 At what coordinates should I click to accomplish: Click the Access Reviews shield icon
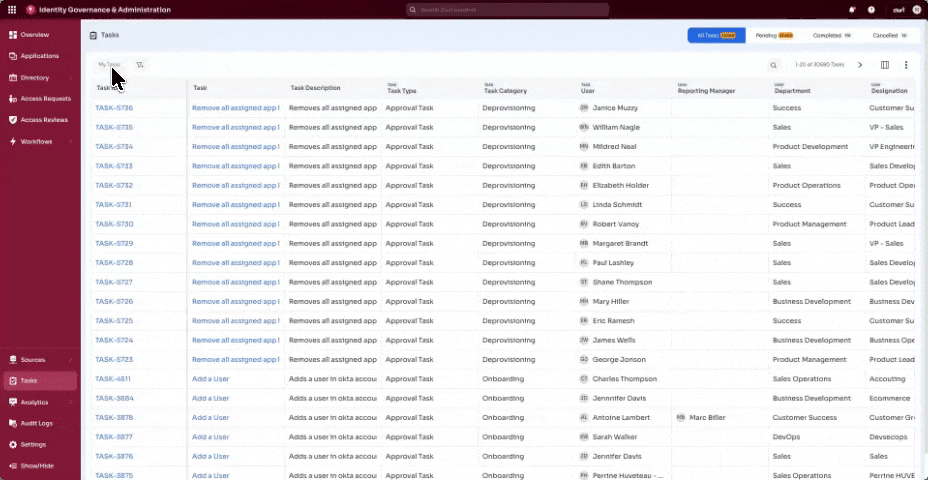coord(13,120)
